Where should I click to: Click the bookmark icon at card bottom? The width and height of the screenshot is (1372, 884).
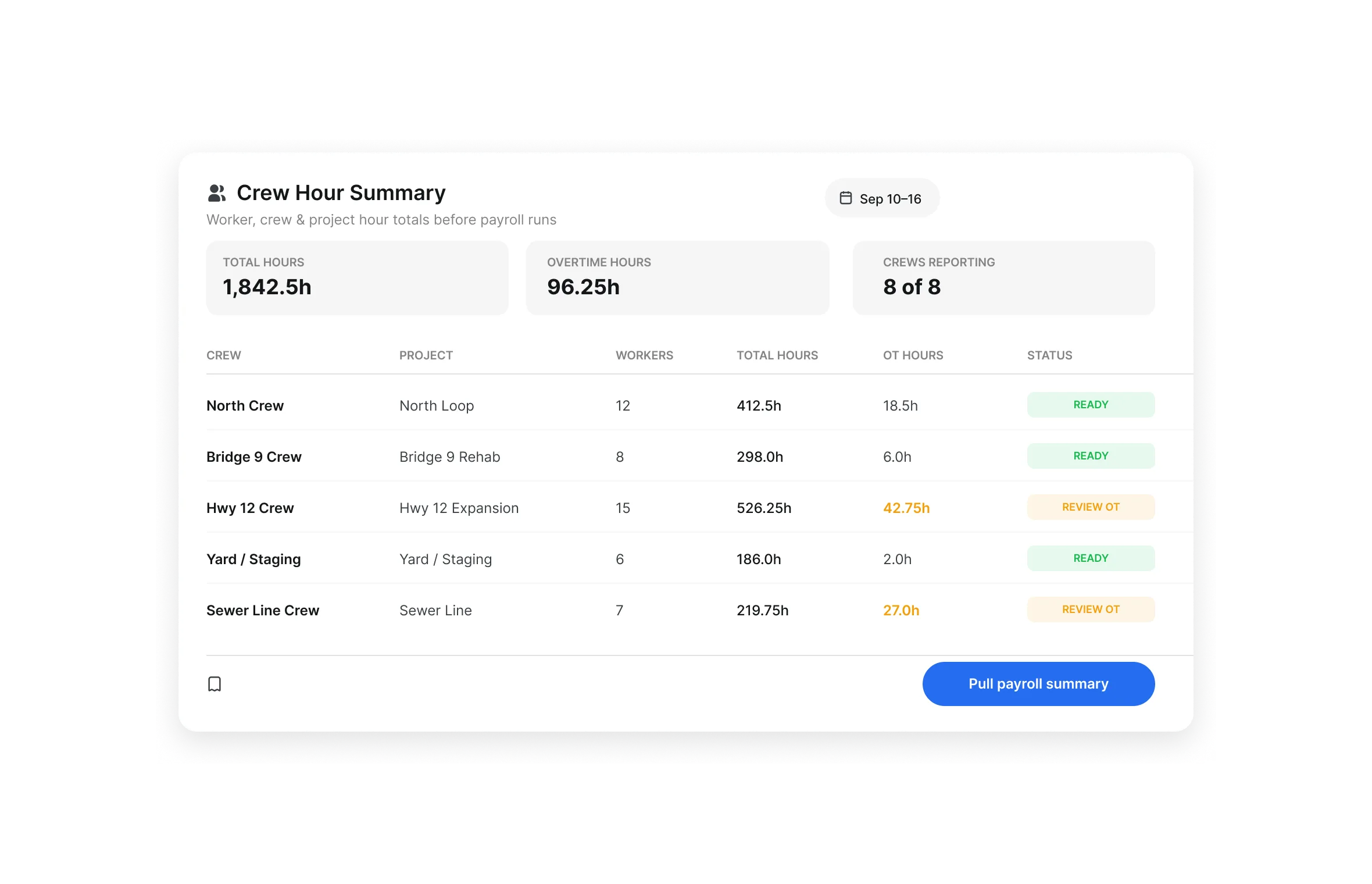(215, 684)
